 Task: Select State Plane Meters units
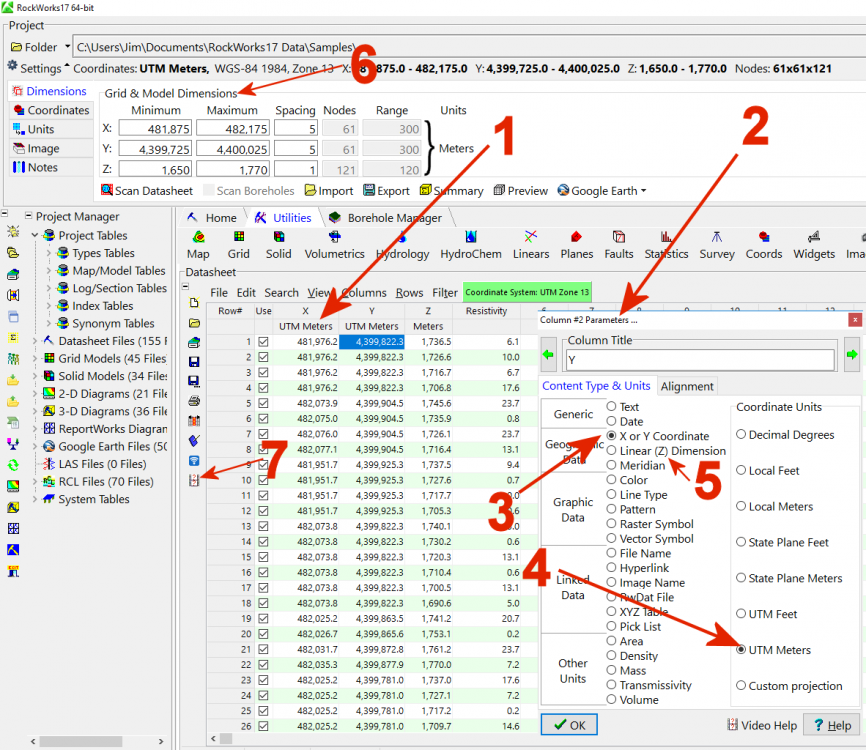741,578
